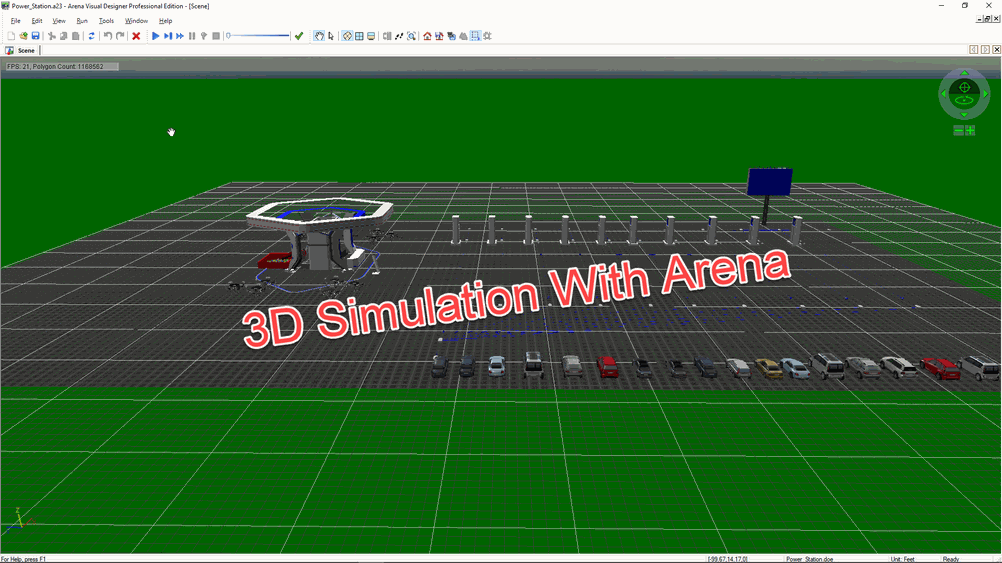Open the Window menu
The width and height of the screenshot is (1002, 563).
click(136, 21)
